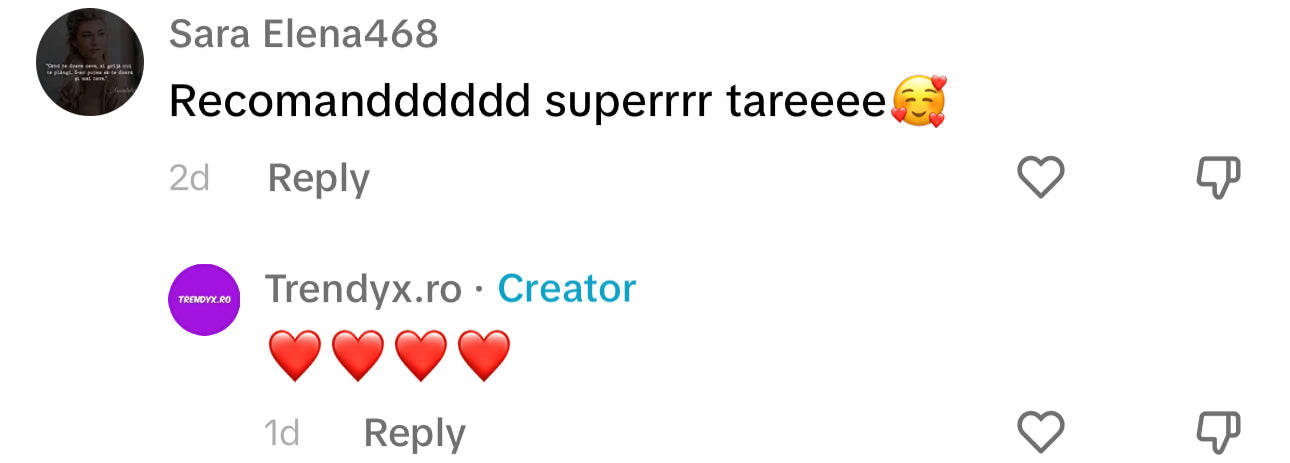Viewport: 1290px width, 463px height.
Task: Open the Sara Elena468 username
Action: (304, 34)
